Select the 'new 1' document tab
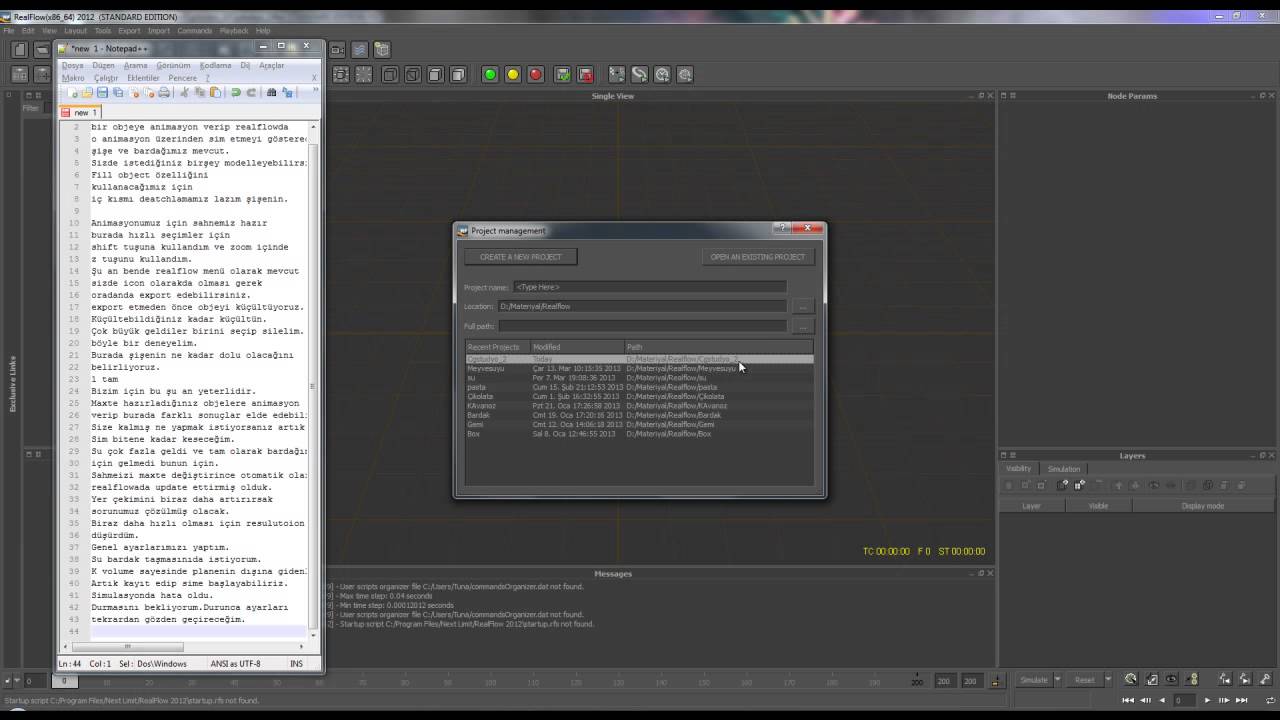 click(x=79, y=112)
